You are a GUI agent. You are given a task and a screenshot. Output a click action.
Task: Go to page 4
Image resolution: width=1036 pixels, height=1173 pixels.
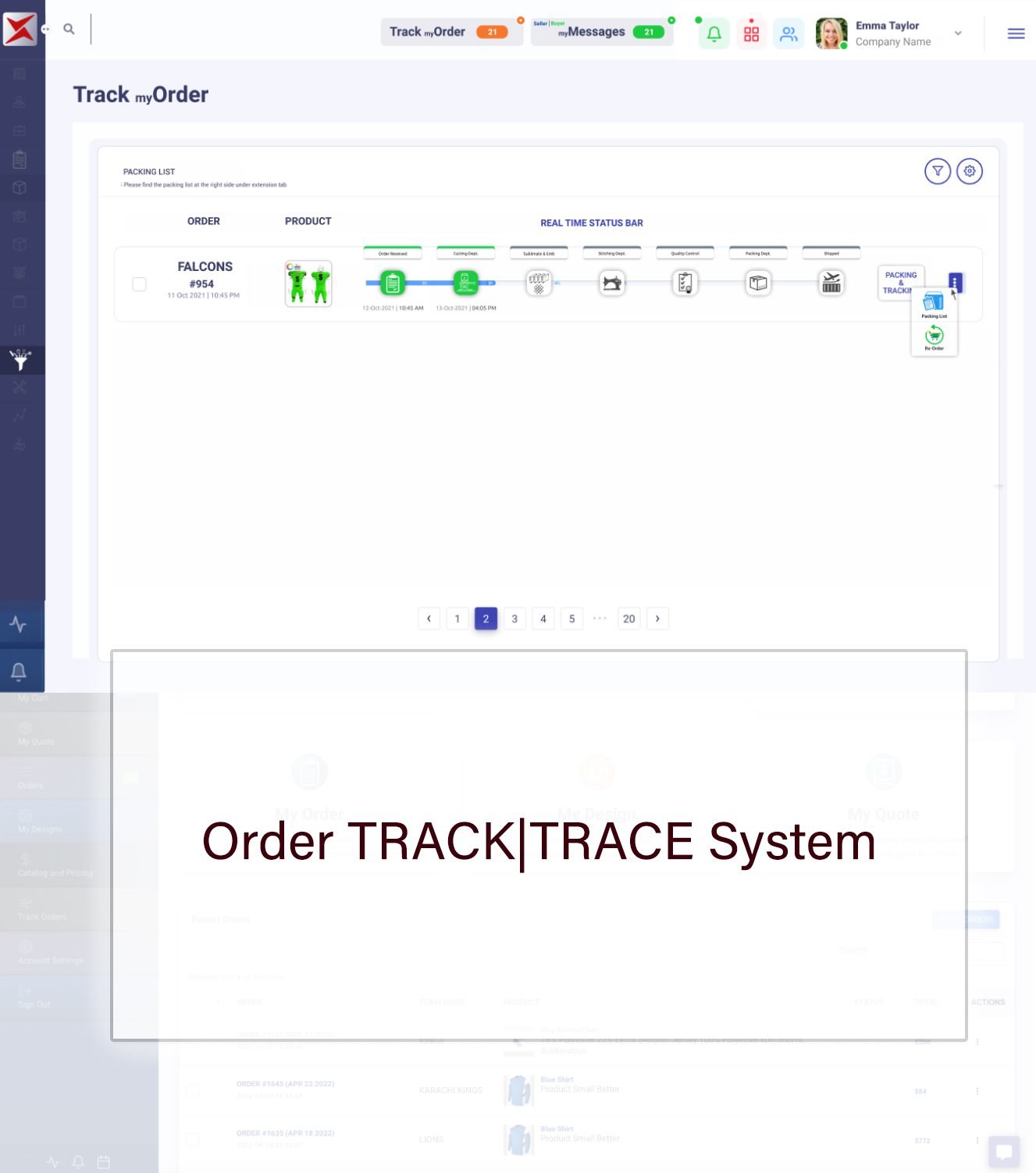[x=543, y=619]
